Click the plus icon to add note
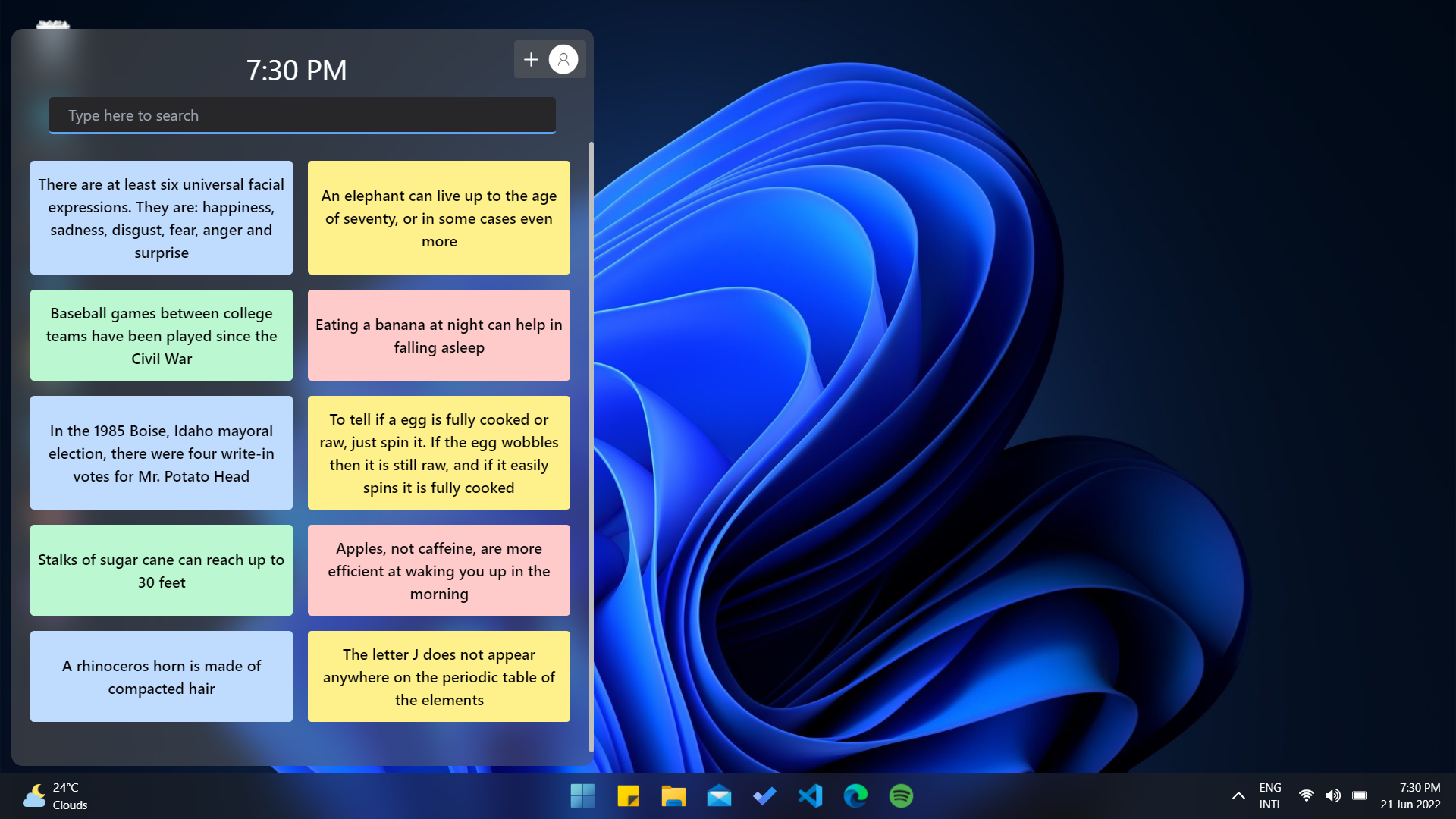This screenshot has width=1456, height=819. click(531, 59)
